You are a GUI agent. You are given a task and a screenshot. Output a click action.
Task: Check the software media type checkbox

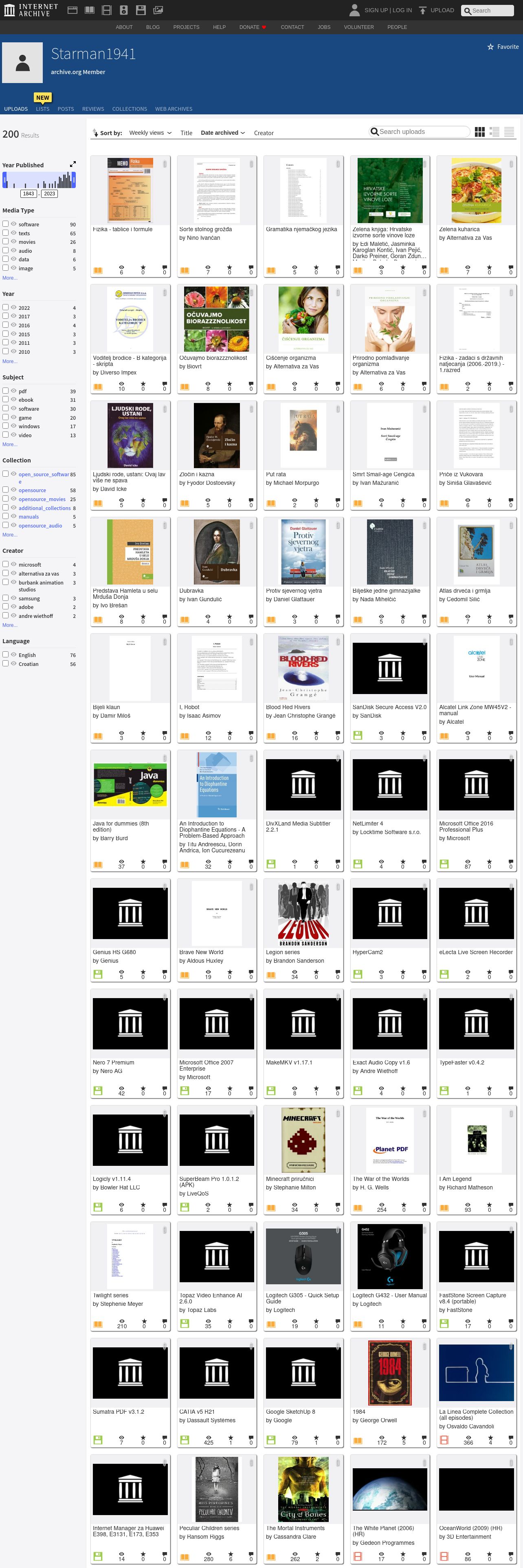pyautogui.click(x=5, y=224)
